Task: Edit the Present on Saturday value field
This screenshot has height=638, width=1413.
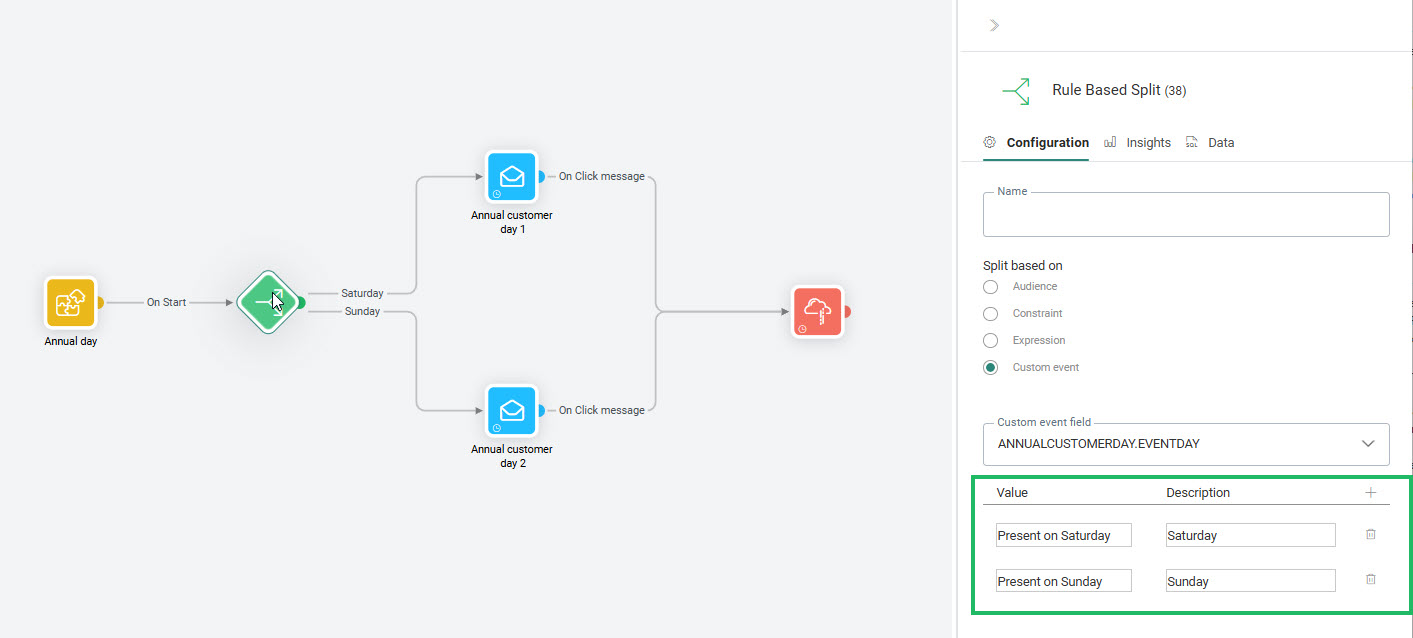Action: tap(1063, 535)
